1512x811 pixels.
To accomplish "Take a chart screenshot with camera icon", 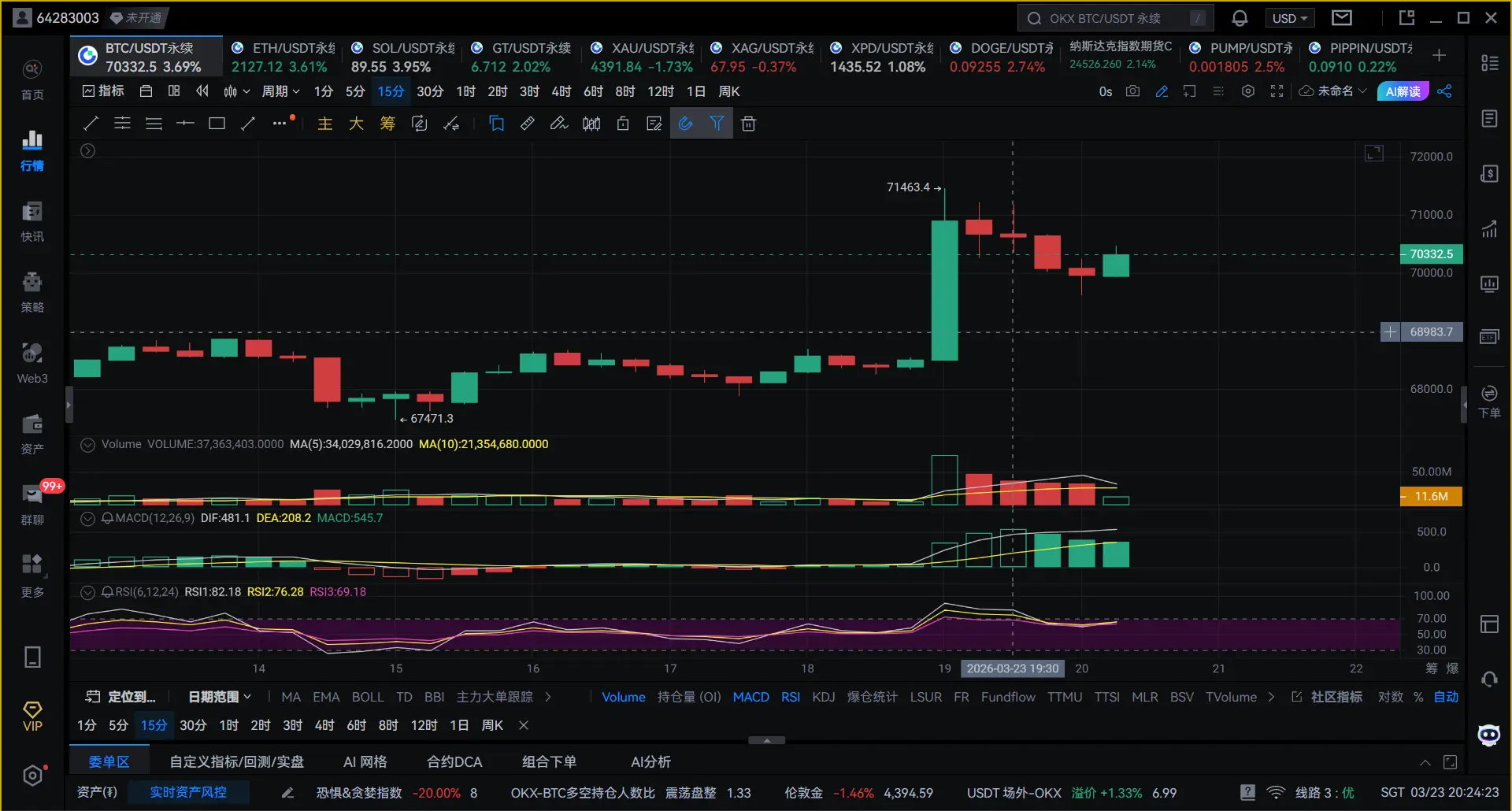I will coord(1132,91).
